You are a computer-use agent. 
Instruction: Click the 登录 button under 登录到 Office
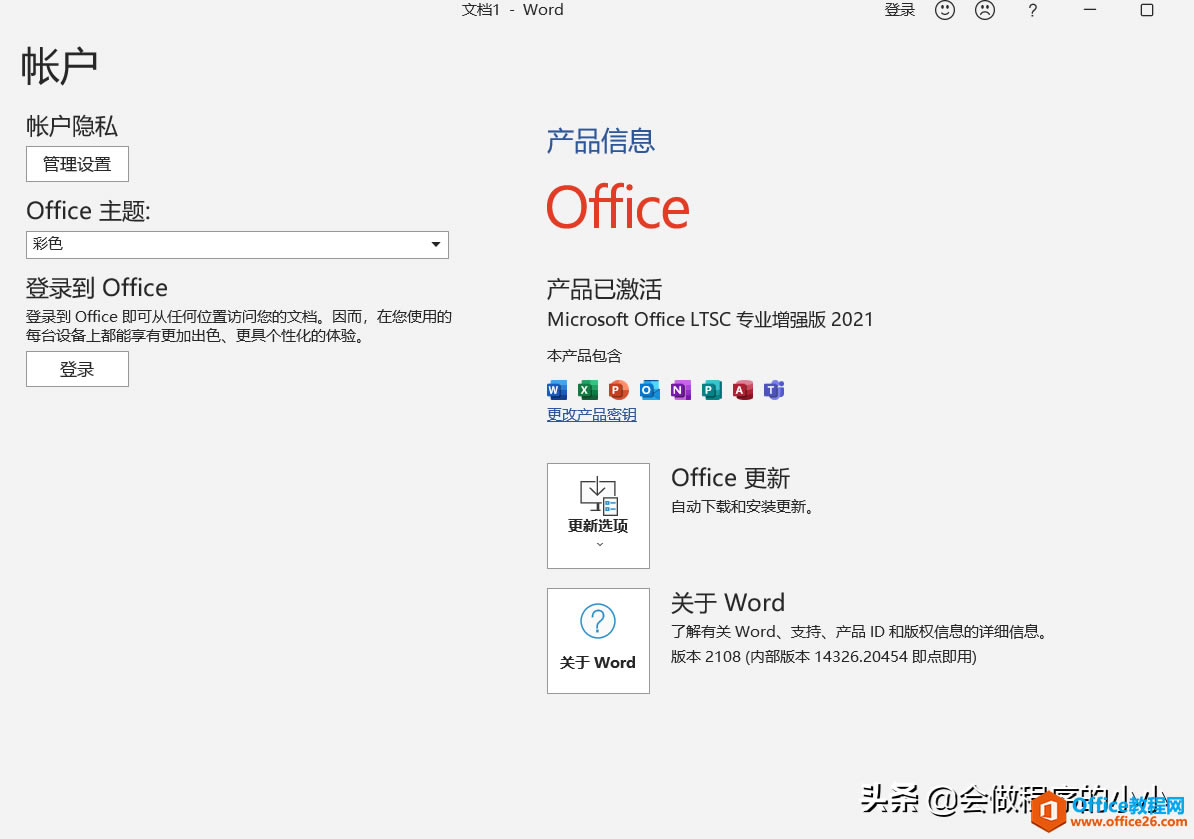point(77,369)
